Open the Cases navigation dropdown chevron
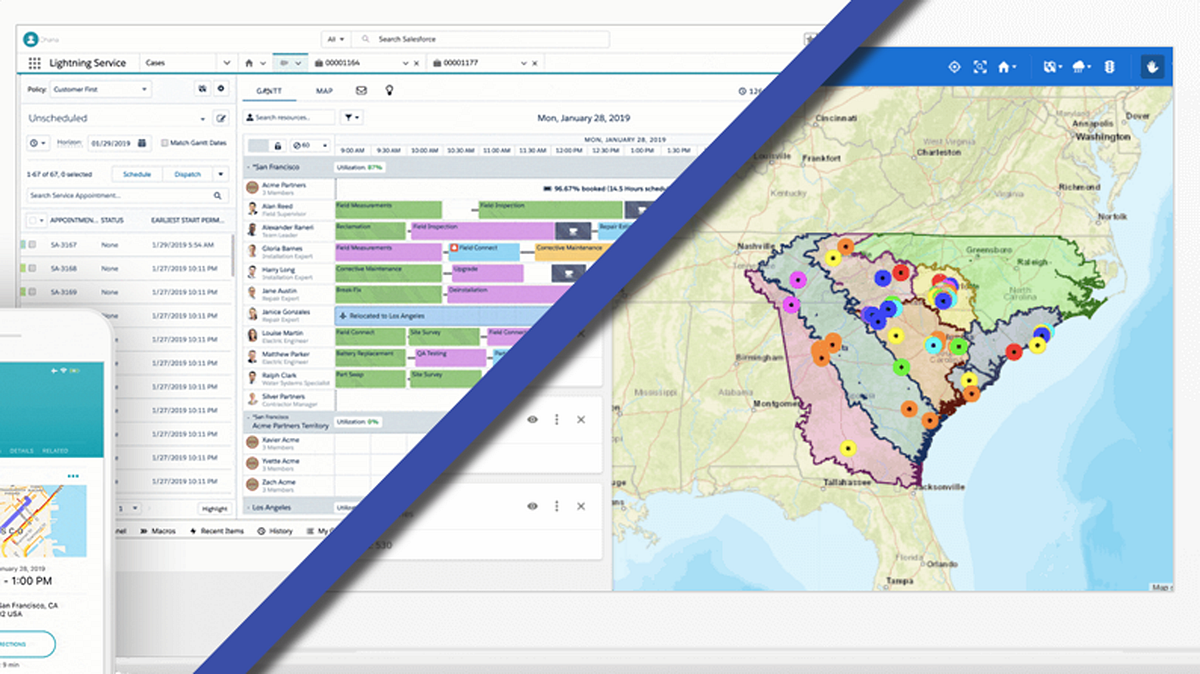This screenshot has height=674, width=1200. click(x=226, y=63)
